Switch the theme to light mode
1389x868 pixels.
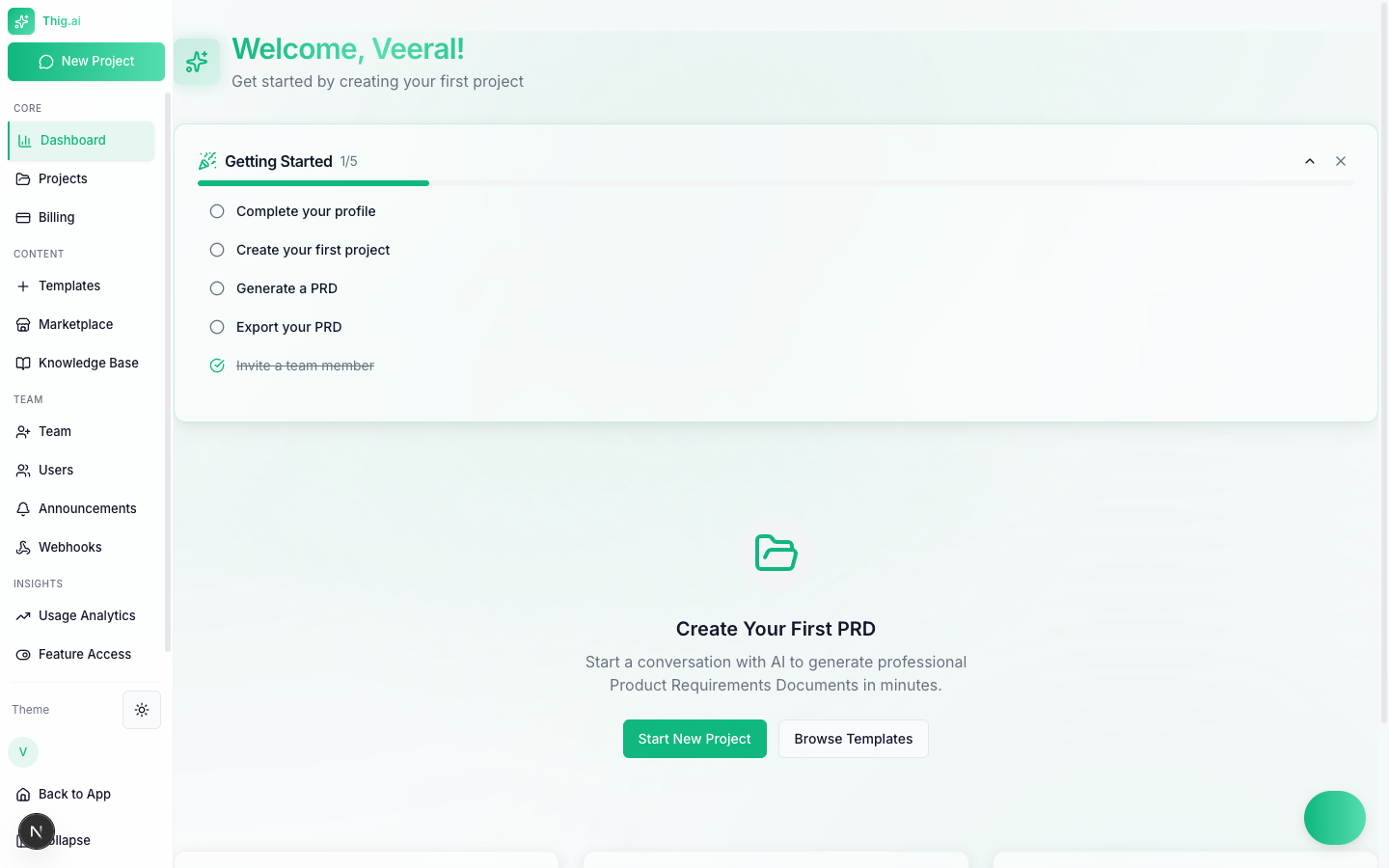point(141,710)
